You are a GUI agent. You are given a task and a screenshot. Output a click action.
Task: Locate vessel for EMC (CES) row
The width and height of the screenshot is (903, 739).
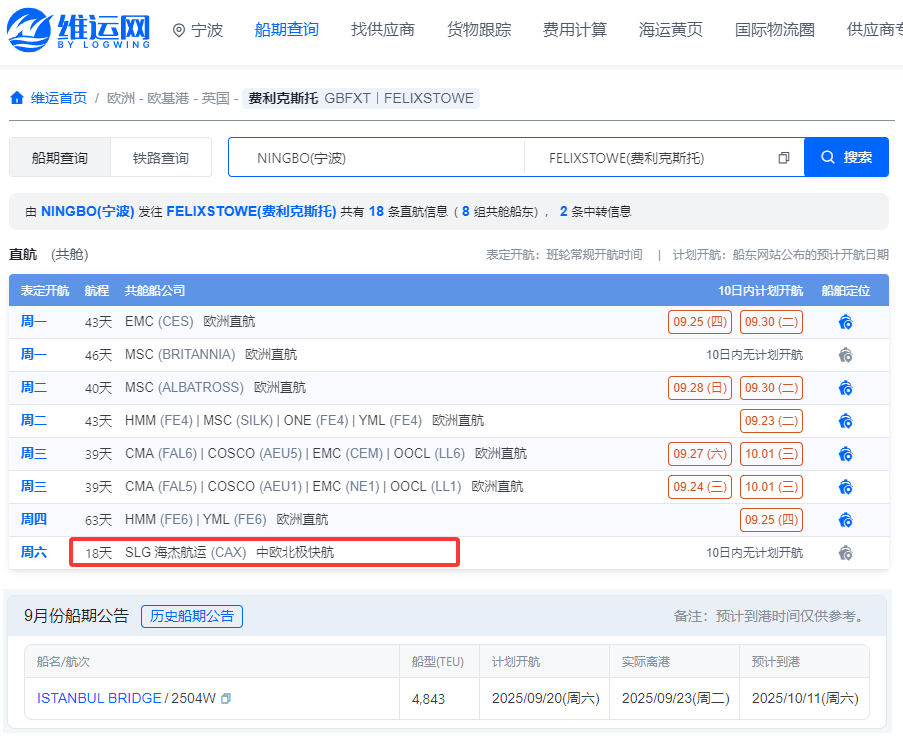(845, 322)
